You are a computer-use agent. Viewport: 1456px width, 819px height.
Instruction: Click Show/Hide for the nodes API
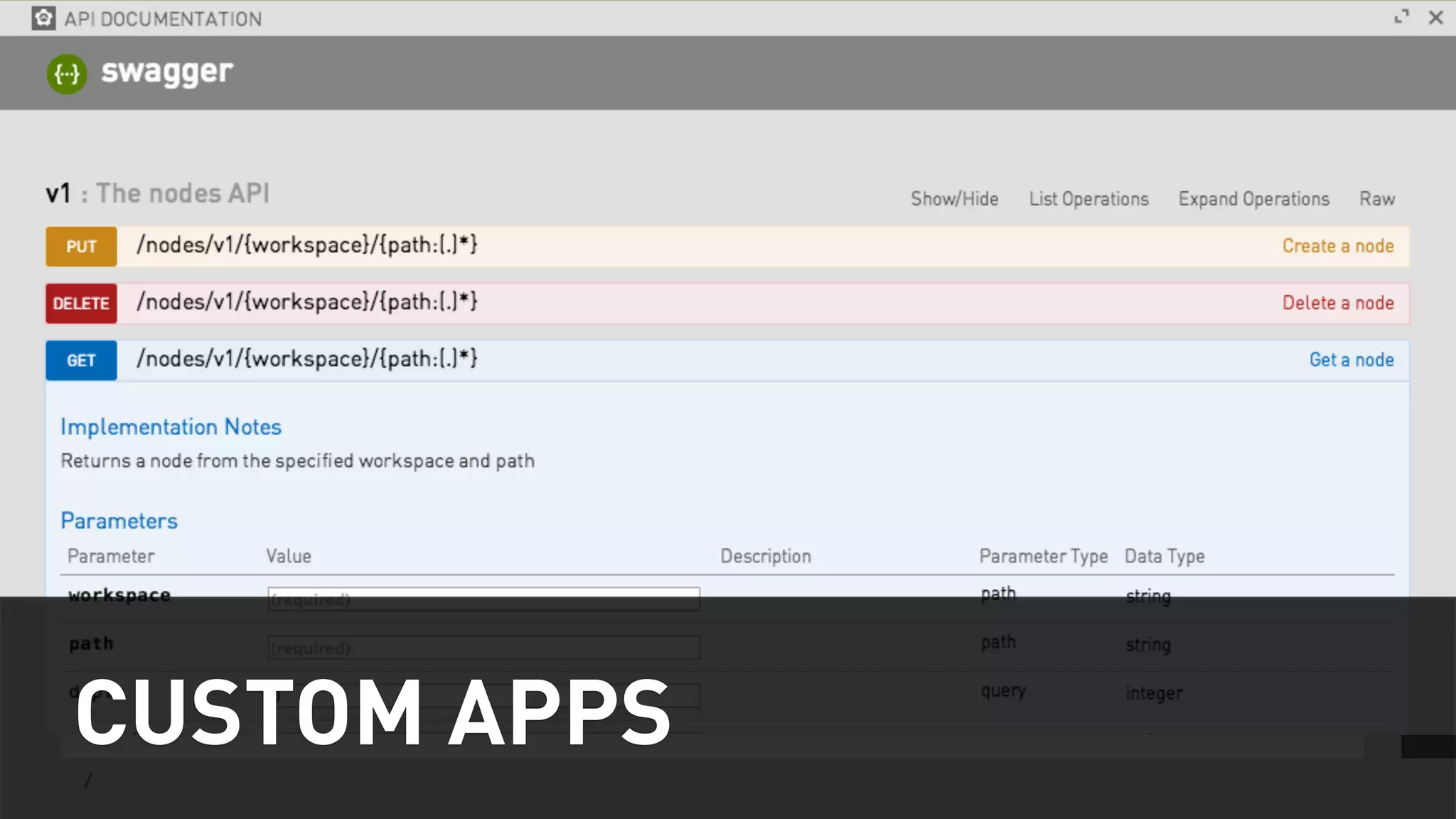click(955, 199)
